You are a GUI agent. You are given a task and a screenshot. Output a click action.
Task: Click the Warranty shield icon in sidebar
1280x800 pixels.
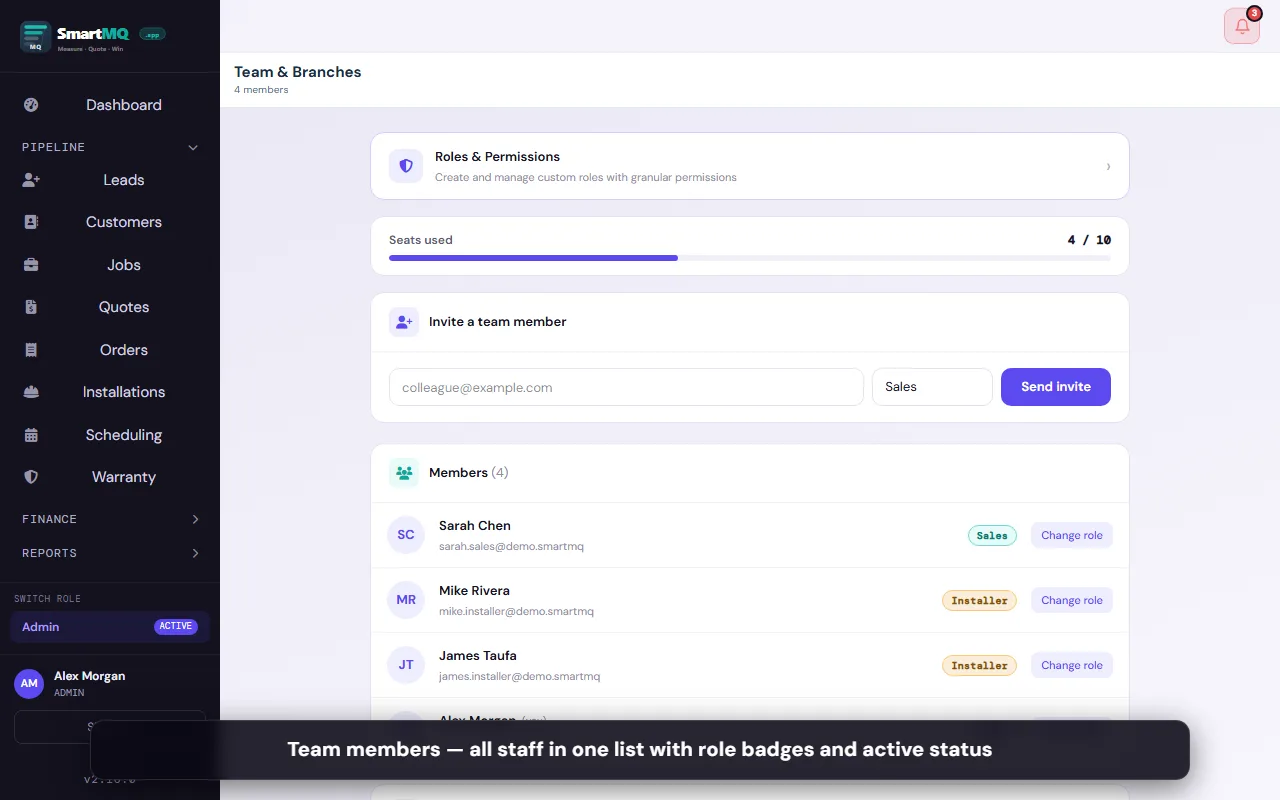click(31, 477)
